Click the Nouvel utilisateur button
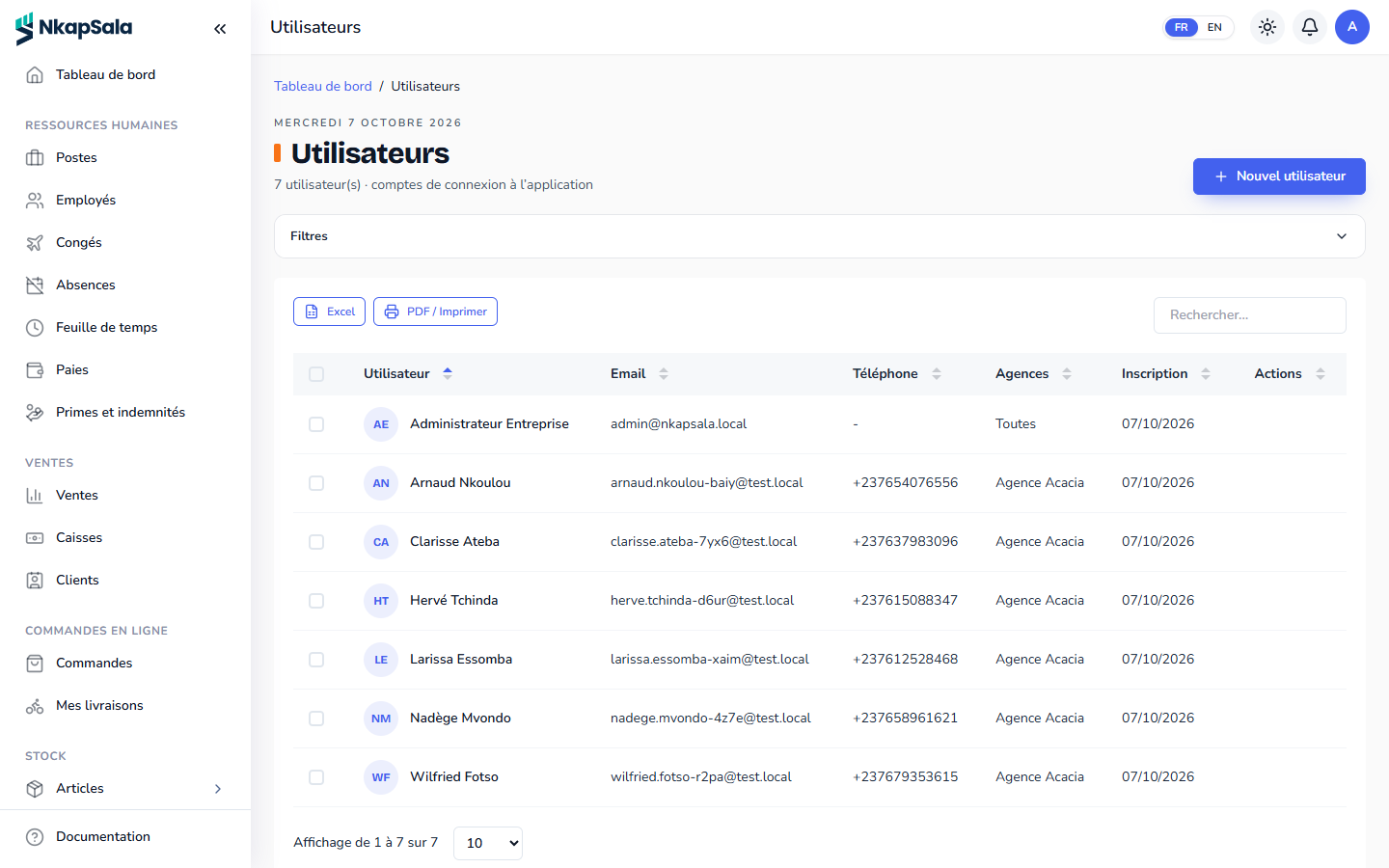 click(x=1279, y=176)
